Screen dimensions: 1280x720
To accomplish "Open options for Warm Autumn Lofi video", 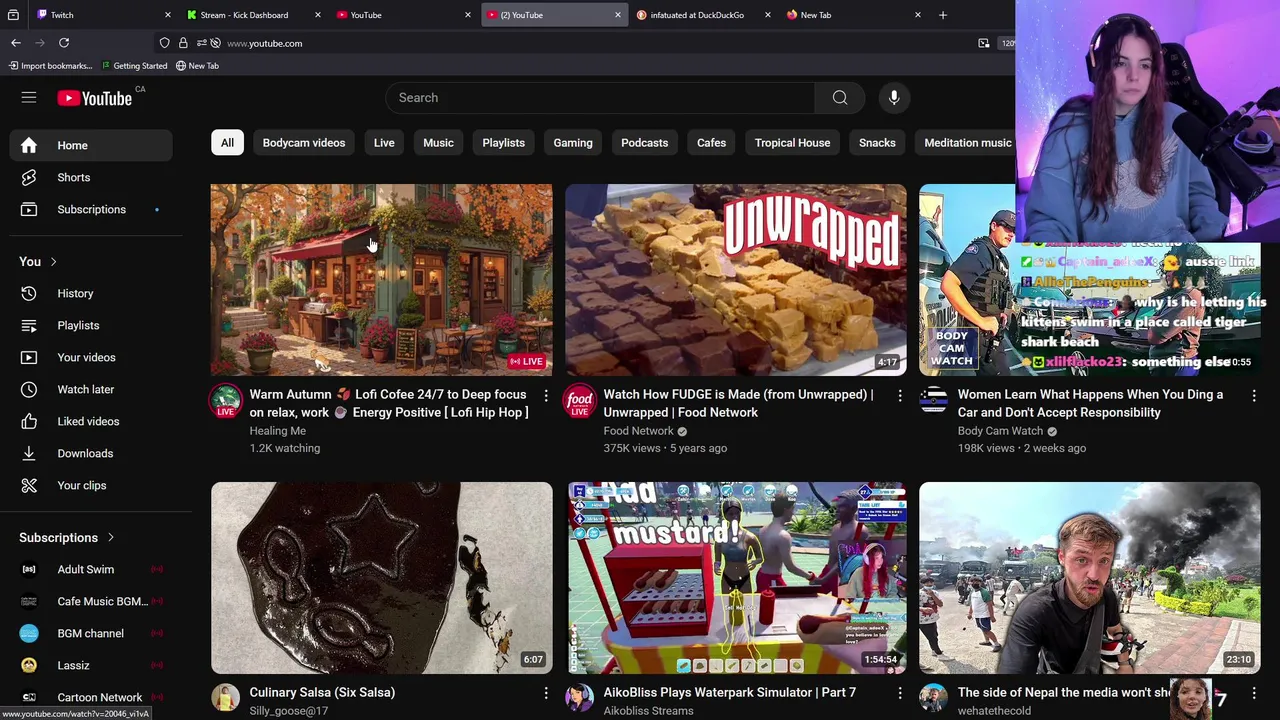I will (x=546, y=396).
